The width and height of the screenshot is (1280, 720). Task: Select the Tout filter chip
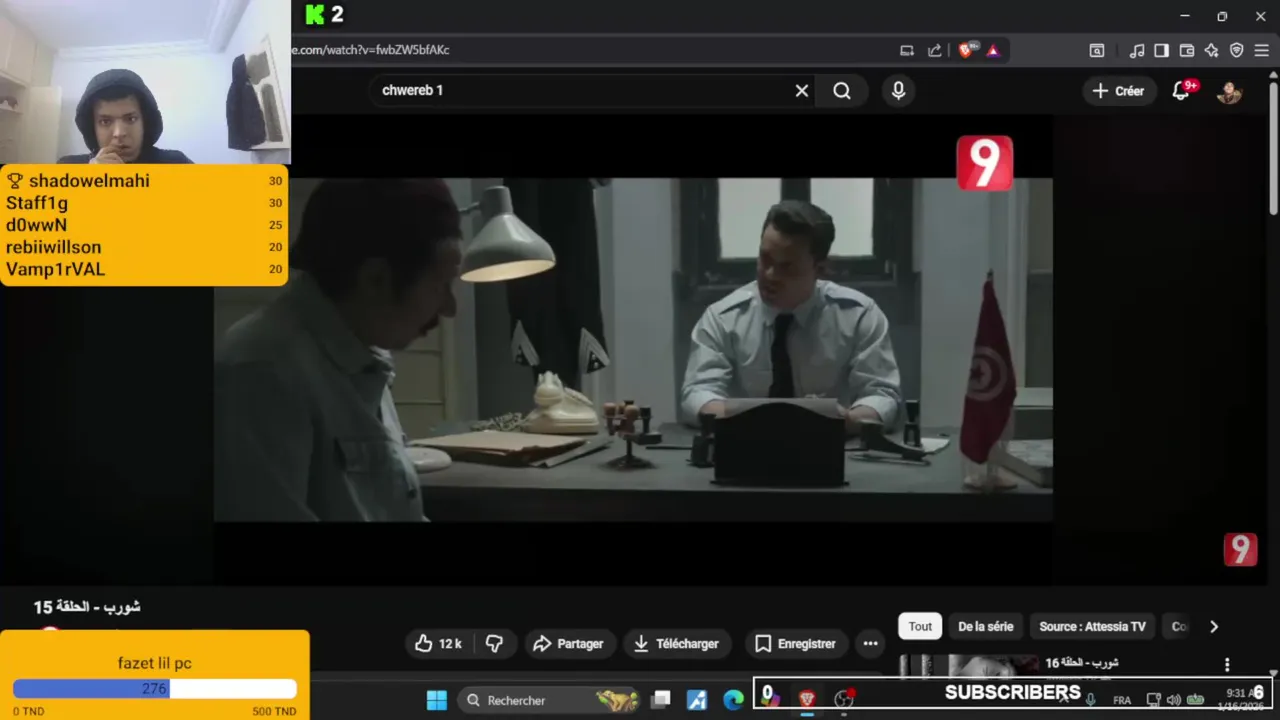pos(920,627)
